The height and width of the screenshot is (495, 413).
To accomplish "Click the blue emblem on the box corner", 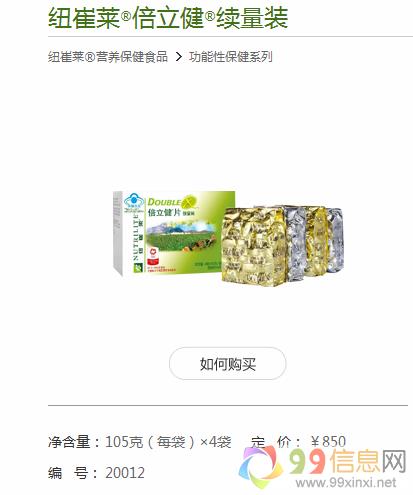I will click(x=134, y=201).
